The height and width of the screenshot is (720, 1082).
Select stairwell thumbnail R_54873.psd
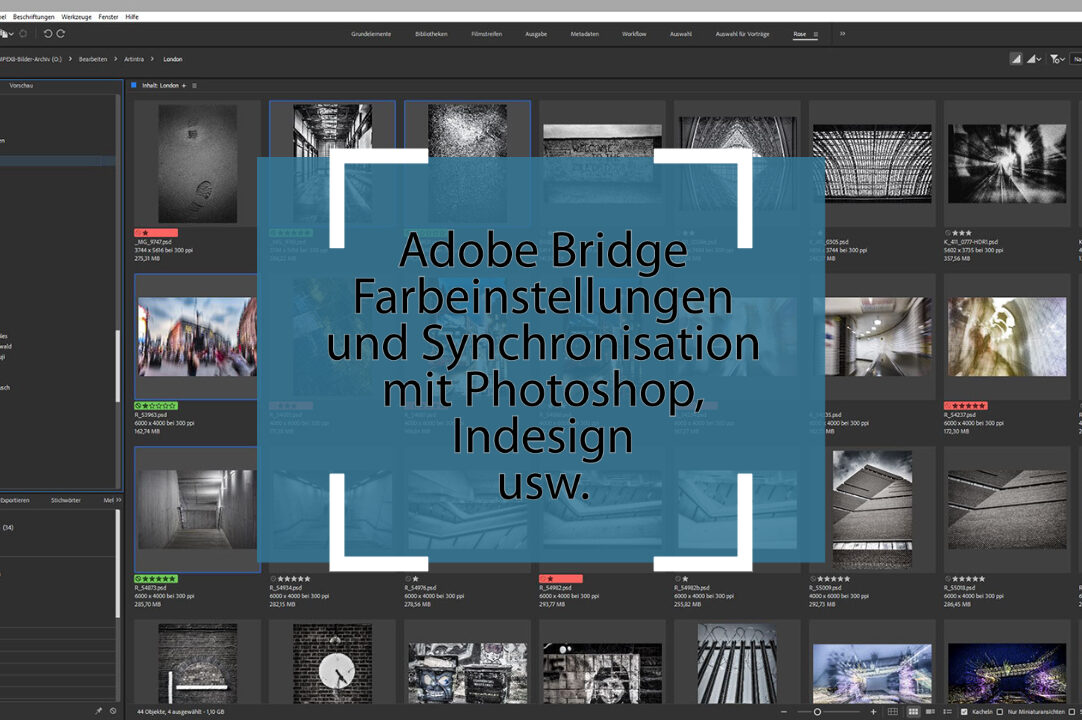[197, 509]
